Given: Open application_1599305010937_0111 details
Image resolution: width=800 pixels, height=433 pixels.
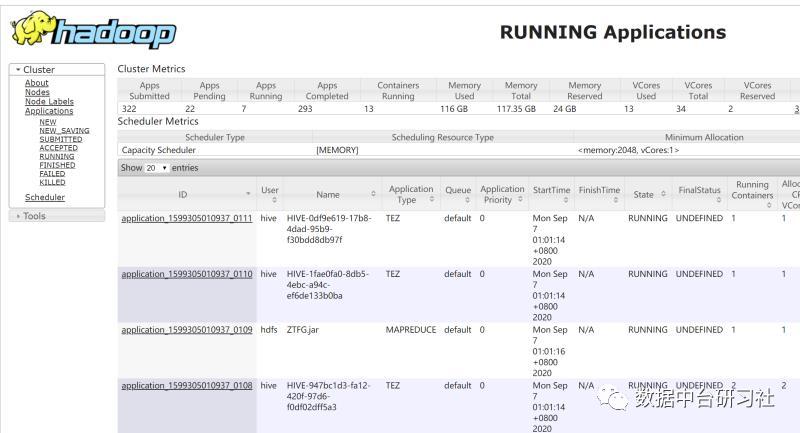Looking at the screenshot, I should (x=186, y=218).
